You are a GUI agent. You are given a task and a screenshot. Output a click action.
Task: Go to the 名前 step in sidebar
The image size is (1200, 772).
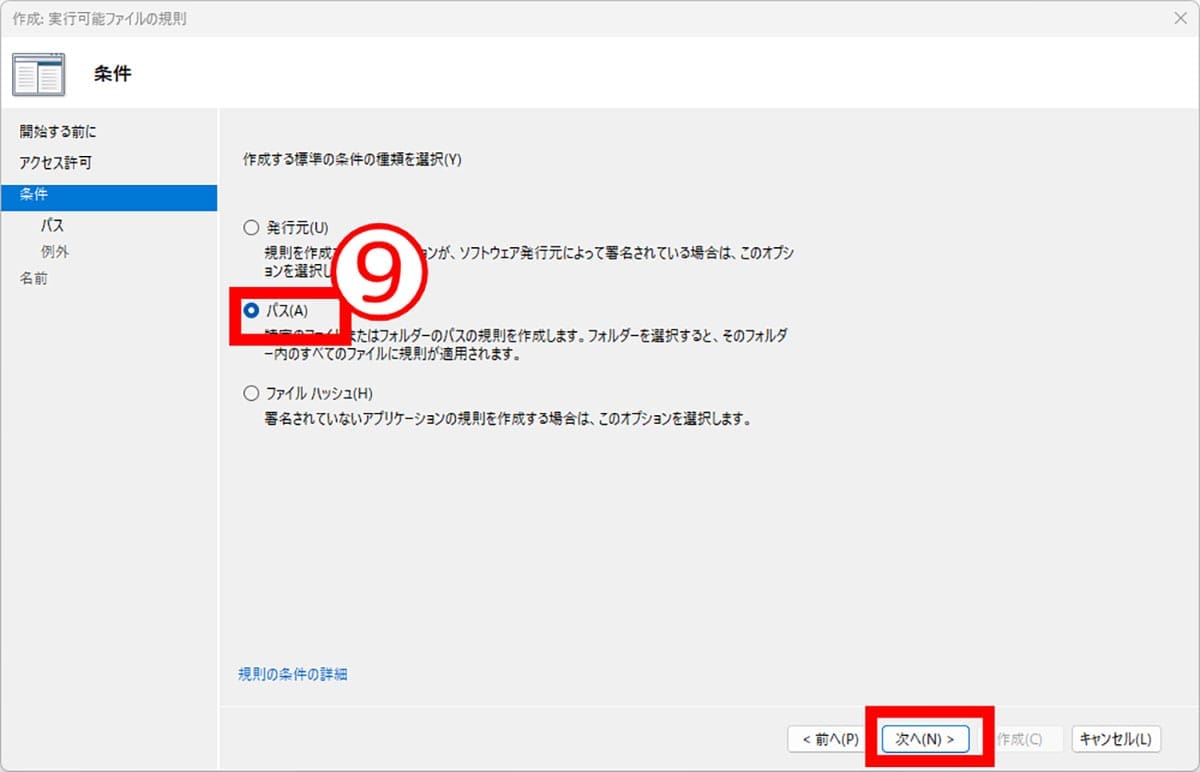pyautogui.click(x=34, y=279)
